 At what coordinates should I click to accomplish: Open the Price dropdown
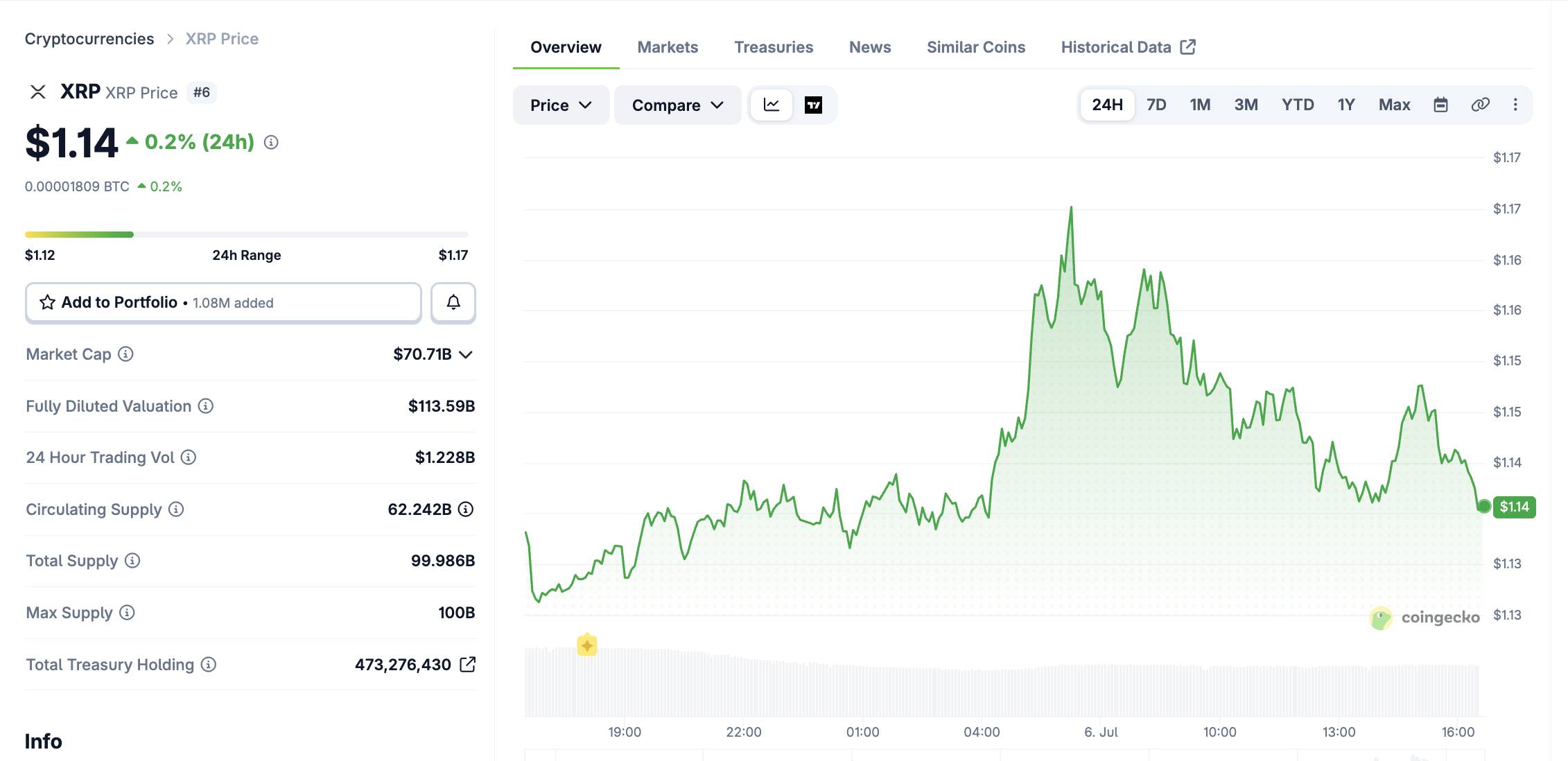[561, 105]
